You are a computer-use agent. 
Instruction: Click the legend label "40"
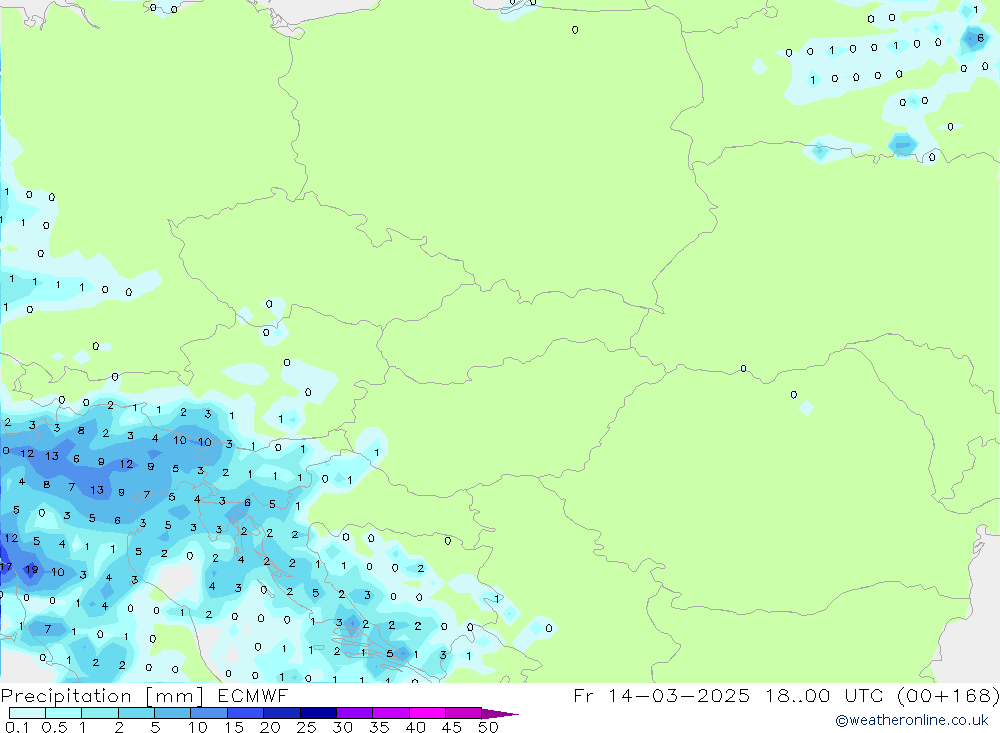coord(415,727)
